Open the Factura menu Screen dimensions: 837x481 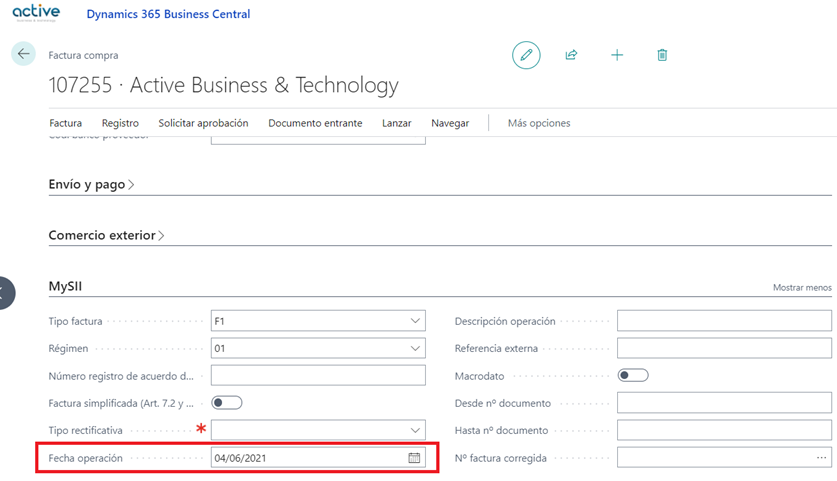coord(66,123)
